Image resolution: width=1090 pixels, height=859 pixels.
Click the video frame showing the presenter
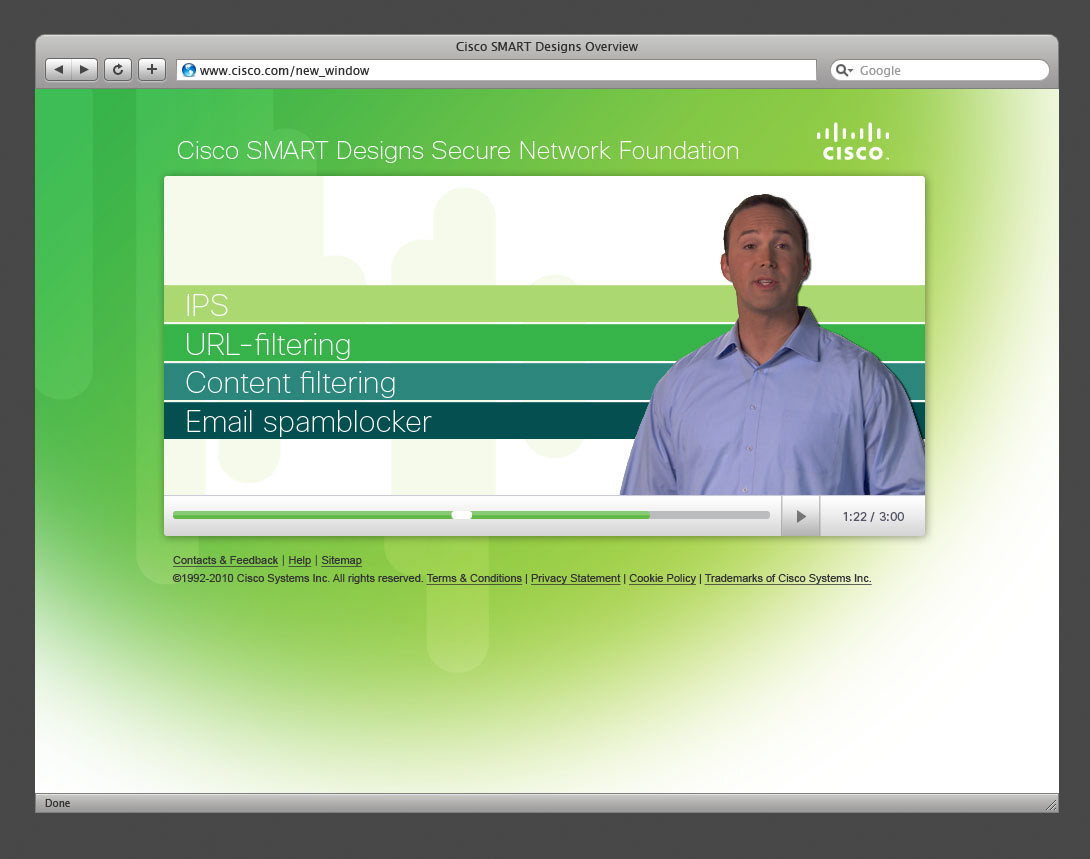(544, 336)
